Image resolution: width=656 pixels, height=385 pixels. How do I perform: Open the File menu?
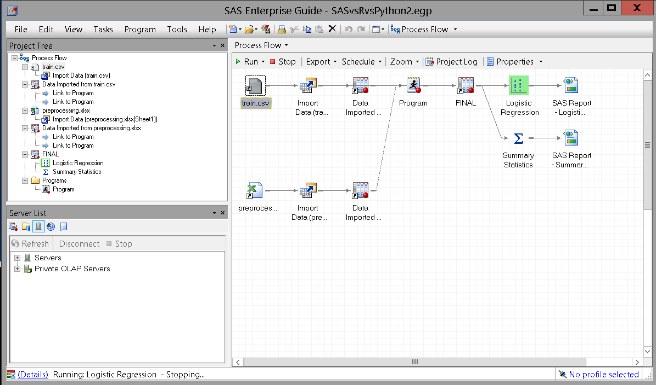click(x=20, y=29)
